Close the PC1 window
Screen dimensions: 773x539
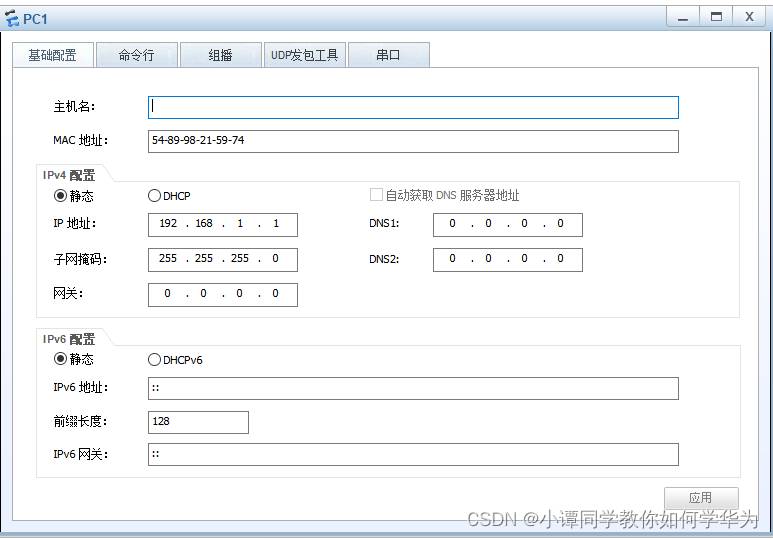click(750, 17)
